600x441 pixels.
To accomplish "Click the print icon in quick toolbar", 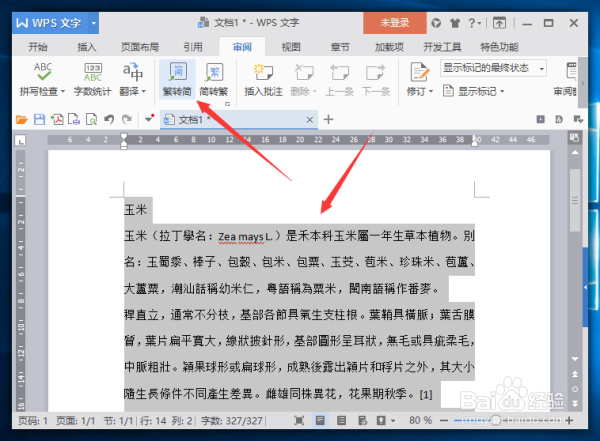I will 74,120.
